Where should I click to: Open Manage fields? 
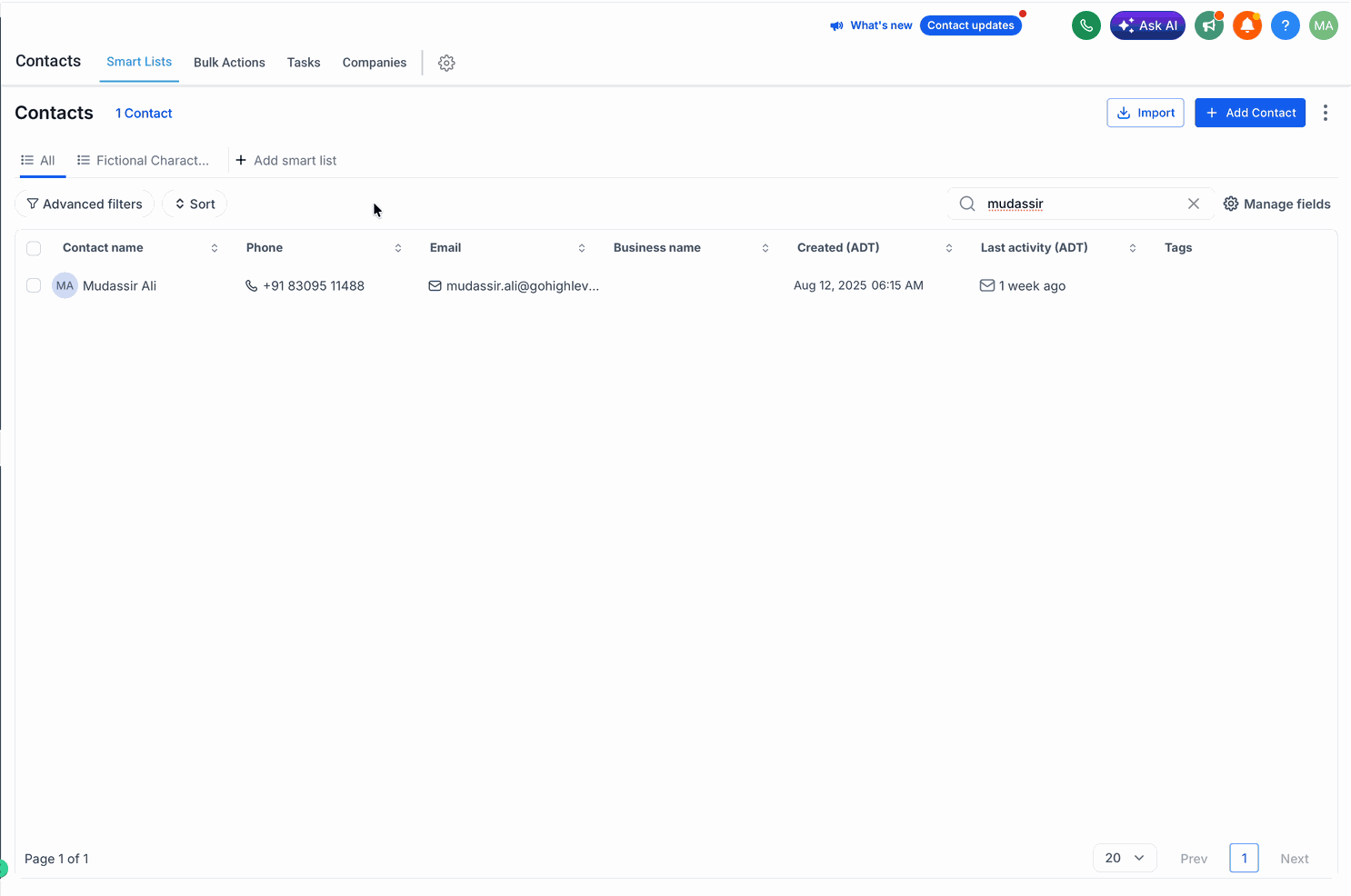1276,204
